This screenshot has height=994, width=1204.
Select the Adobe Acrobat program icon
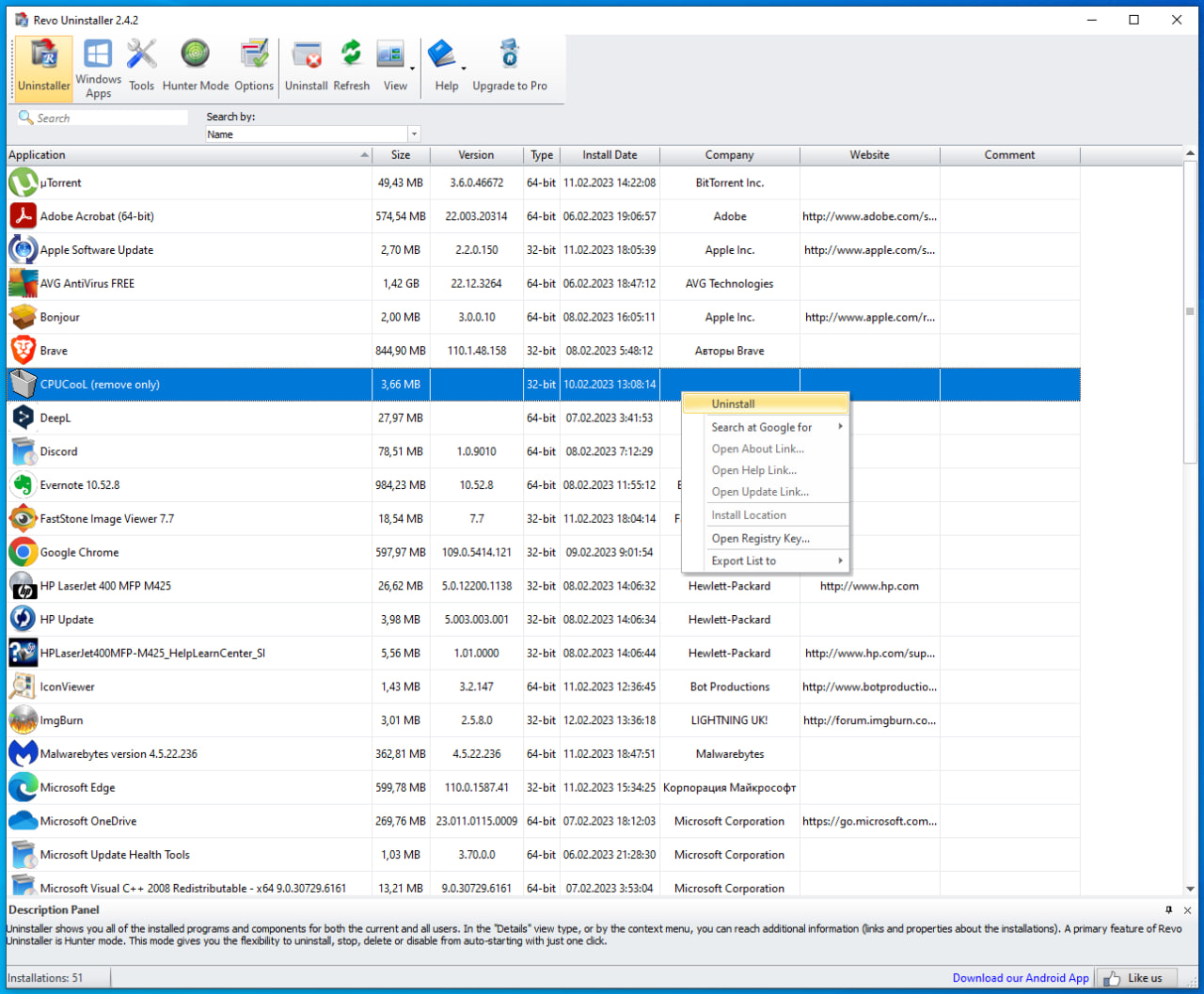pyautogui.click(x=23, y=216)
